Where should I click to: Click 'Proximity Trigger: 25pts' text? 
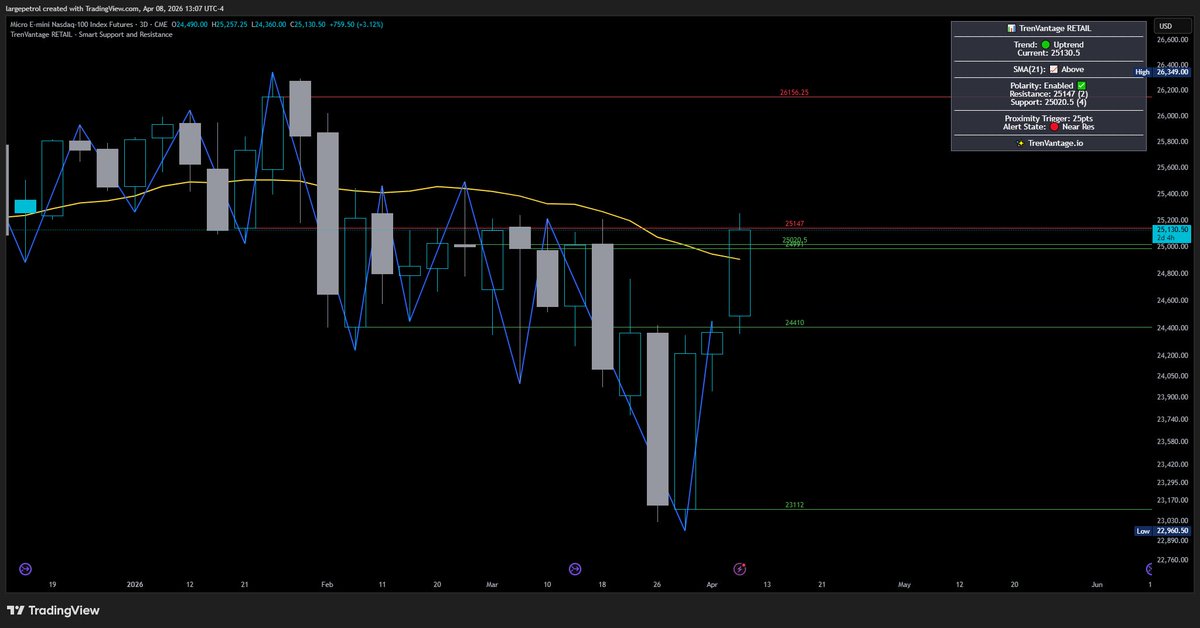1047,119
